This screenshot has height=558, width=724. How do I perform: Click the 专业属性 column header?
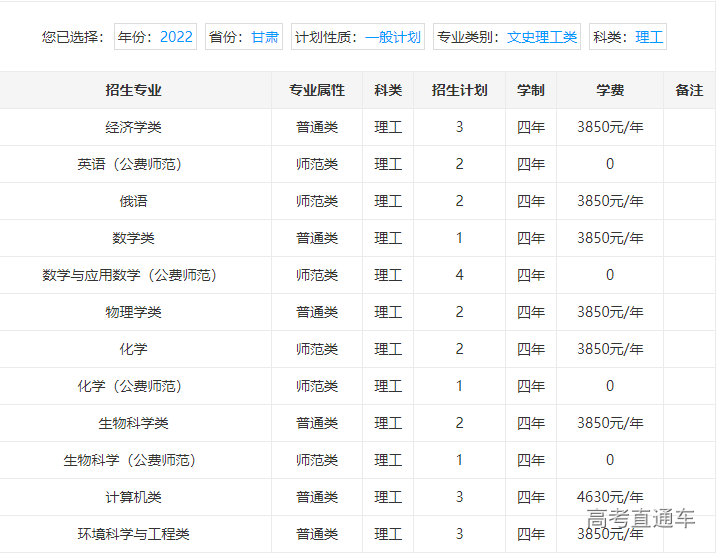tap(317, 90)
